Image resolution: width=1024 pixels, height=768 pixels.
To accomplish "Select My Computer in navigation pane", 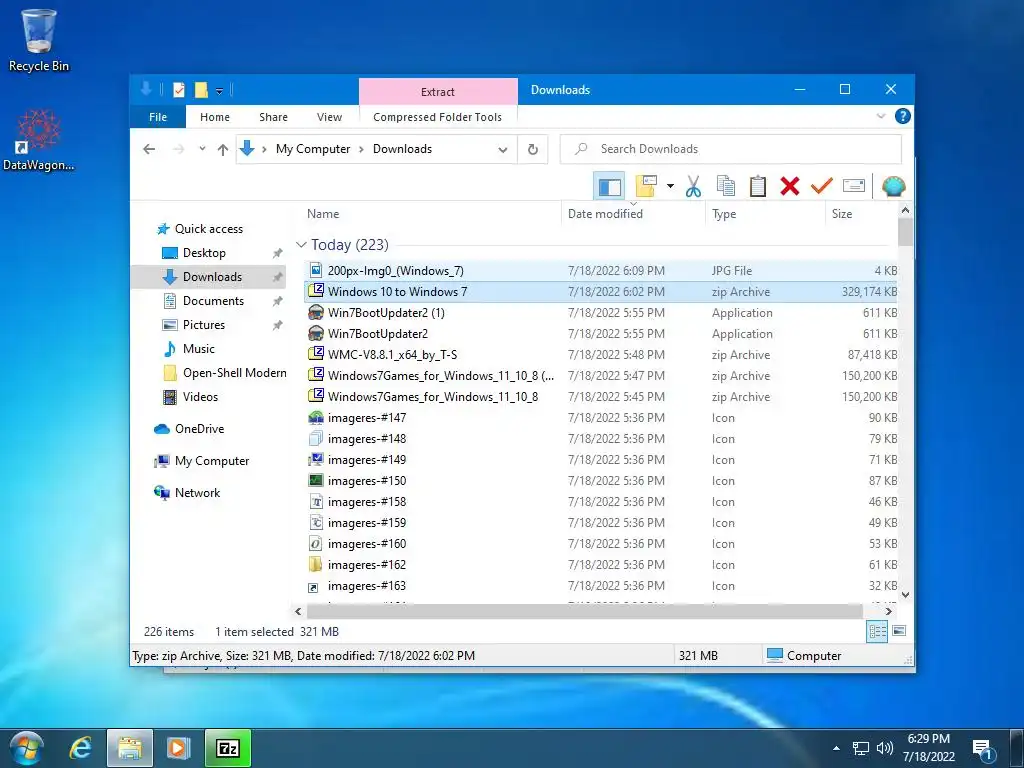I will tap(212, 461).
